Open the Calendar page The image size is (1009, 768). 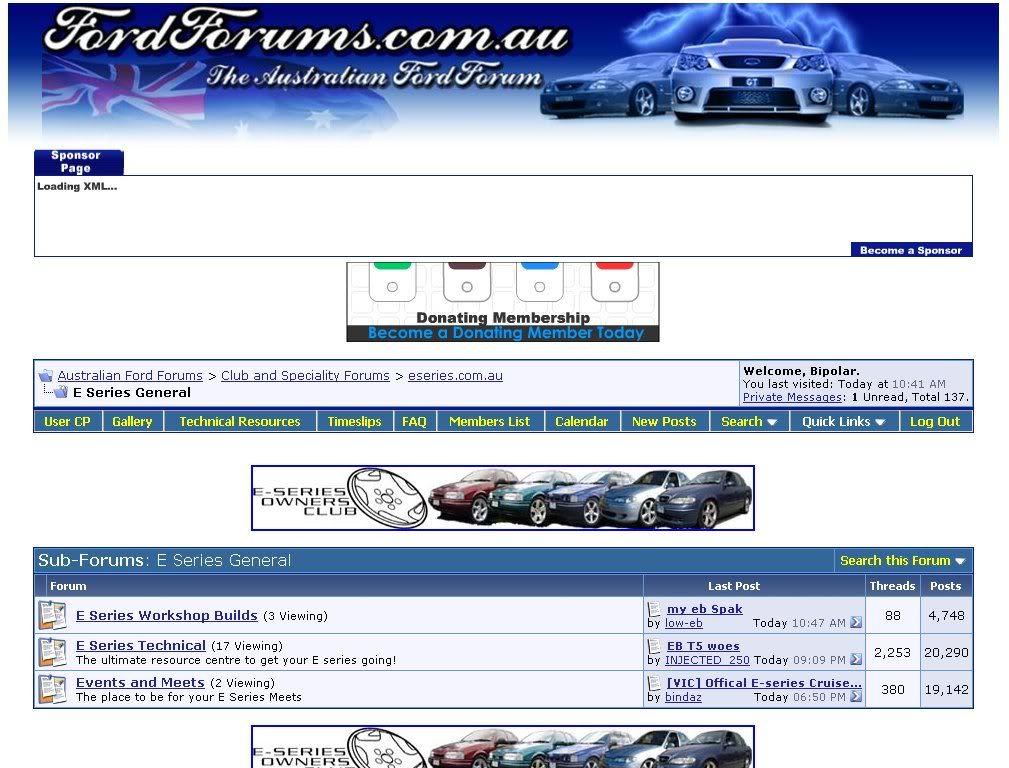click(x=582, y=422)
